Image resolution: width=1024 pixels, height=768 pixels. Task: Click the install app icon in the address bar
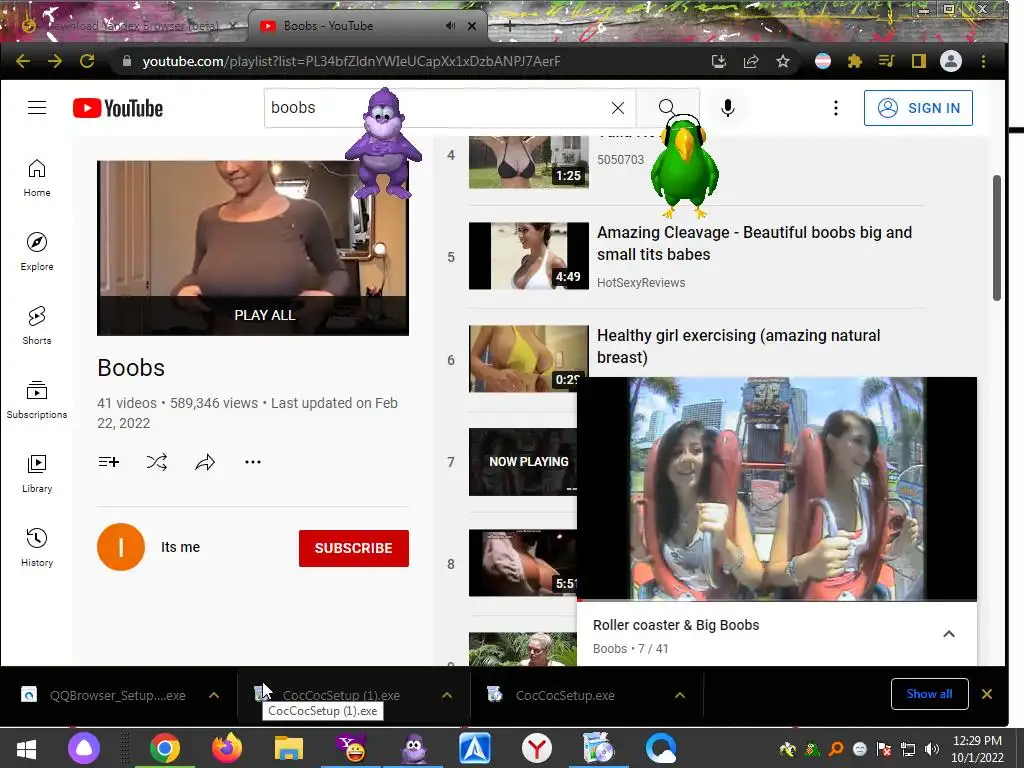718,61
